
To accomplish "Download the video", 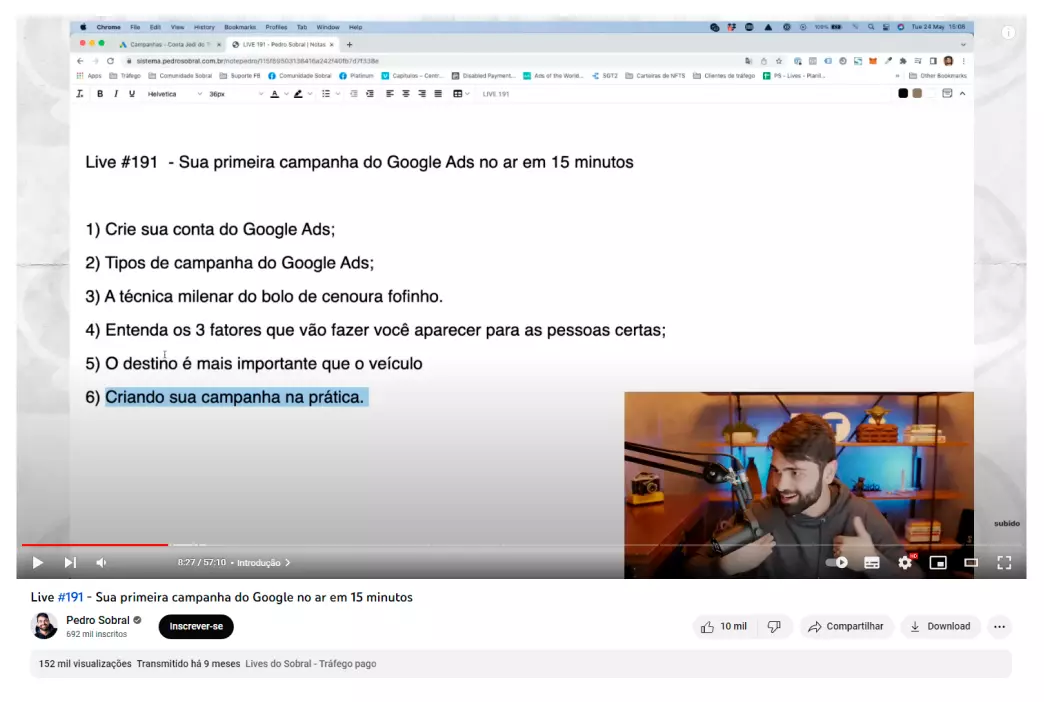I will pyautogui.click(x=940, y=627).
